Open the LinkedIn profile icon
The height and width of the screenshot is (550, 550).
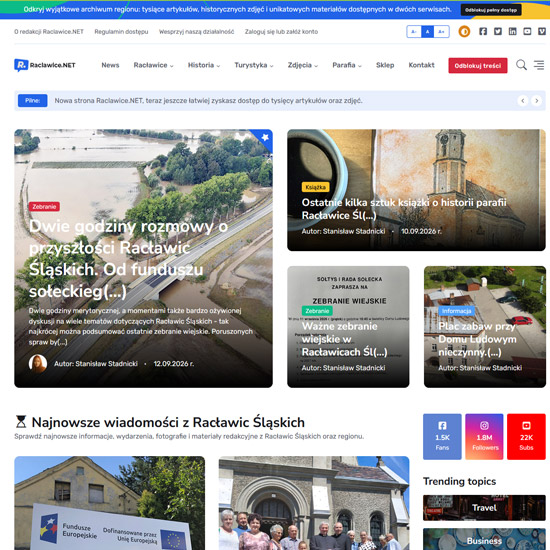click(512, 32)
